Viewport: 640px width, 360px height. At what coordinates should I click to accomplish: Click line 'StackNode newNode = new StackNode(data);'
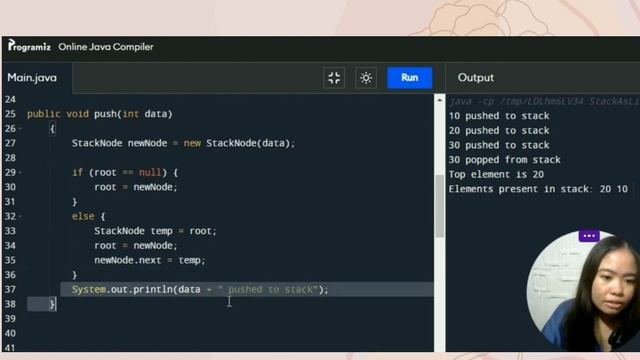pos(183,143)
